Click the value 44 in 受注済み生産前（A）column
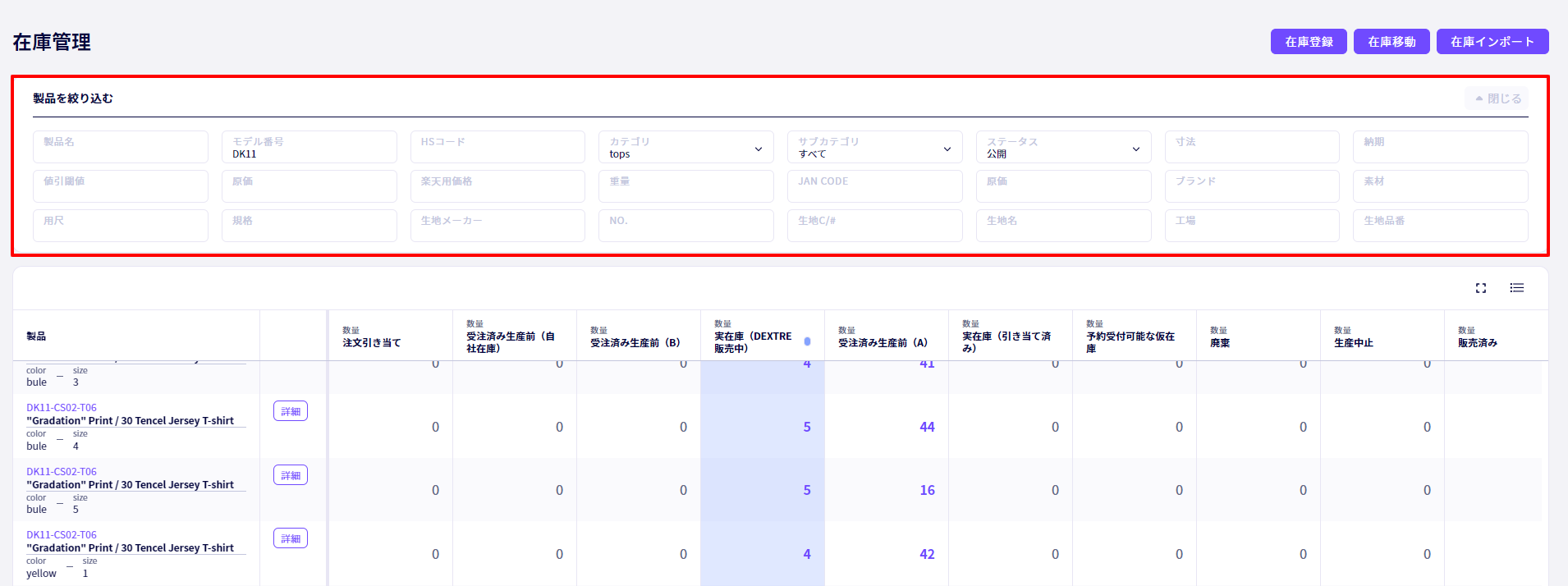The height and width of the screenshot is (586, 1568). coord(927,427)
